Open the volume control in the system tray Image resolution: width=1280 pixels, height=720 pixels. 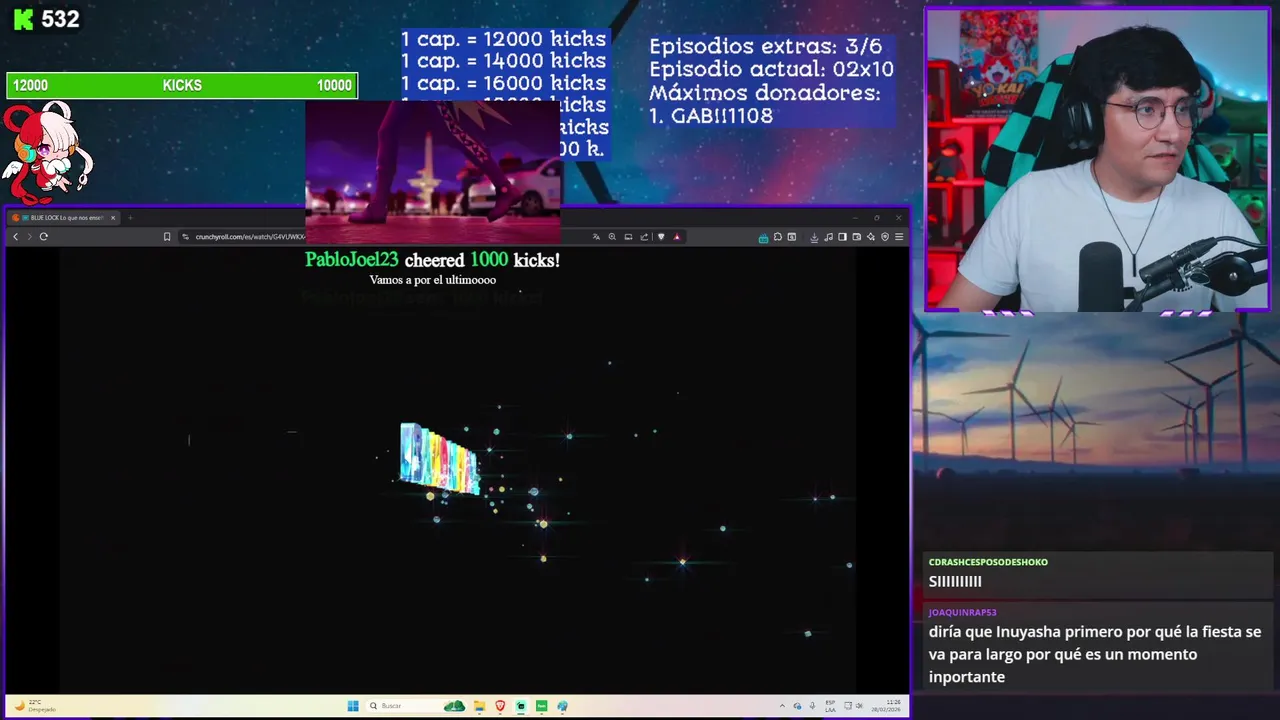point(858,706)
